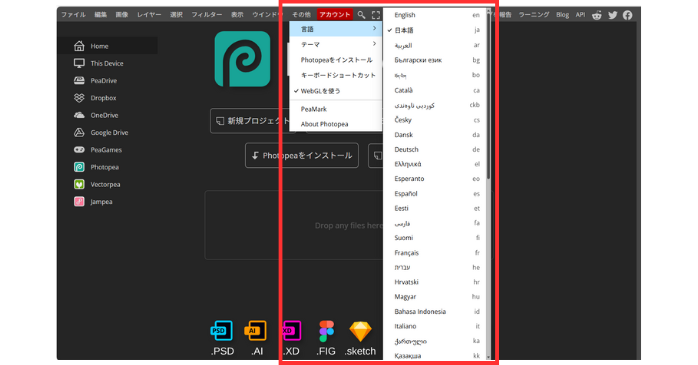Choose Deutsch as the language

click(434, 150)
